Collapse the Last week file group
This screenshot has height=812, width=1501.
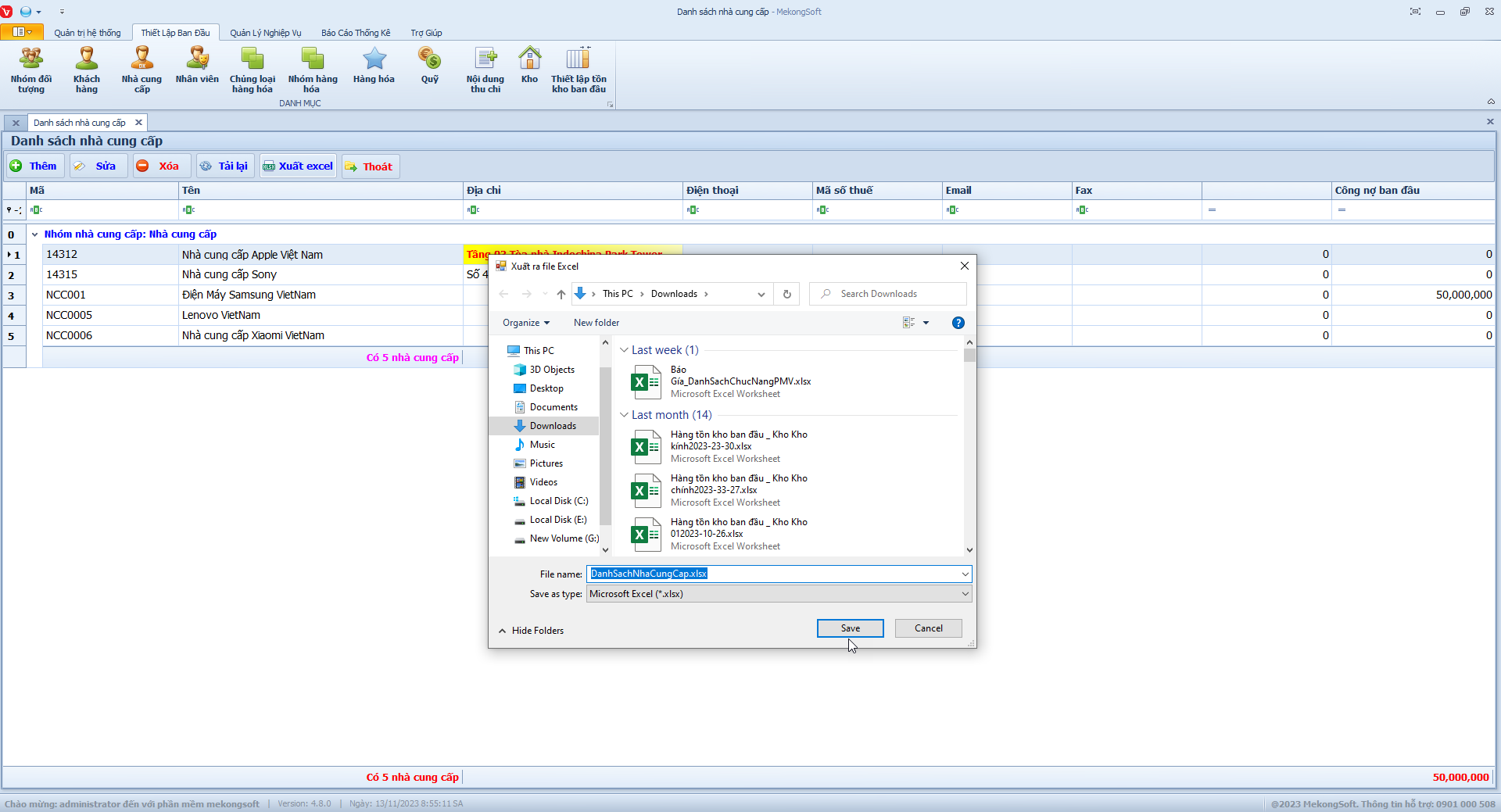(624, 350)
